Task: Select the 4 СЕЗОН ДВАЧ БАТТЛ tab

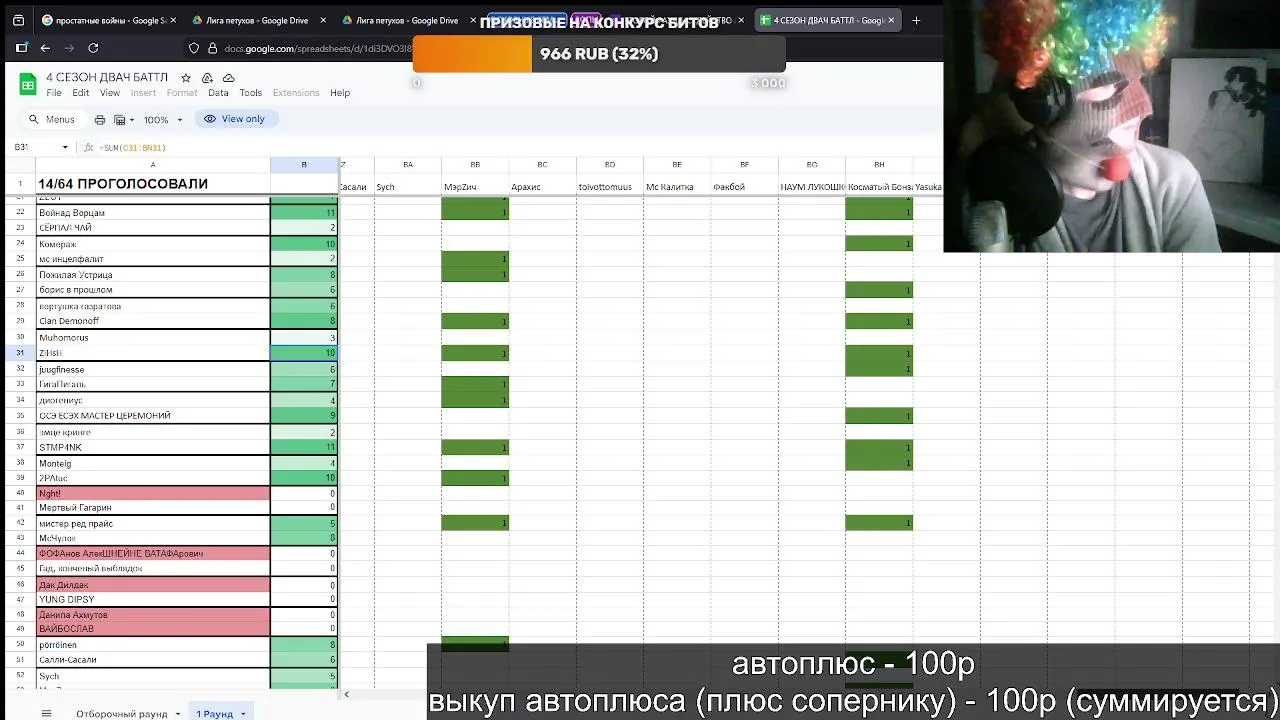Action: click(x=828, y=20)
